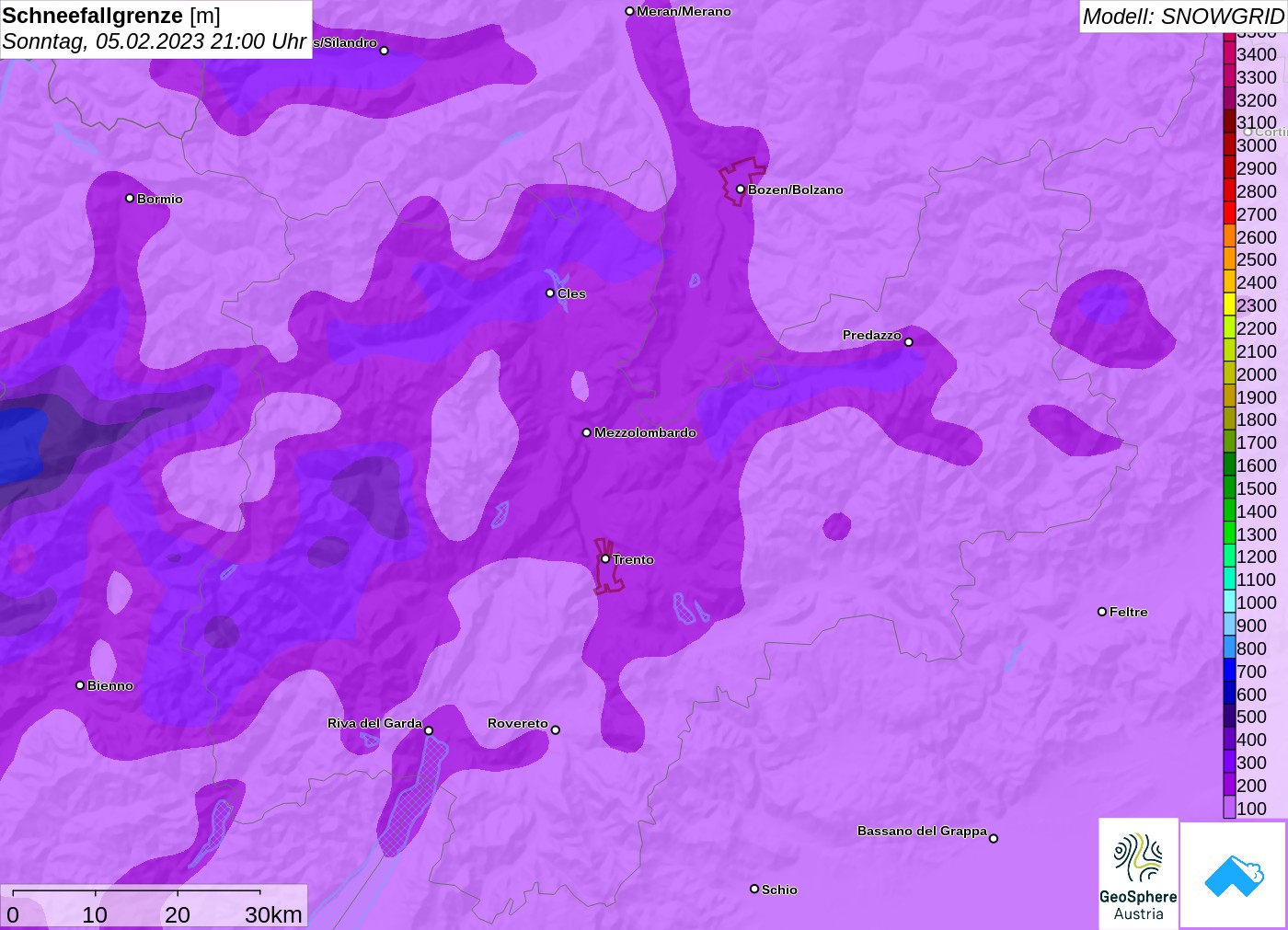Click the Predazzo label text
This screenshot has width=1288, height=930.
[x=872, y=335]
